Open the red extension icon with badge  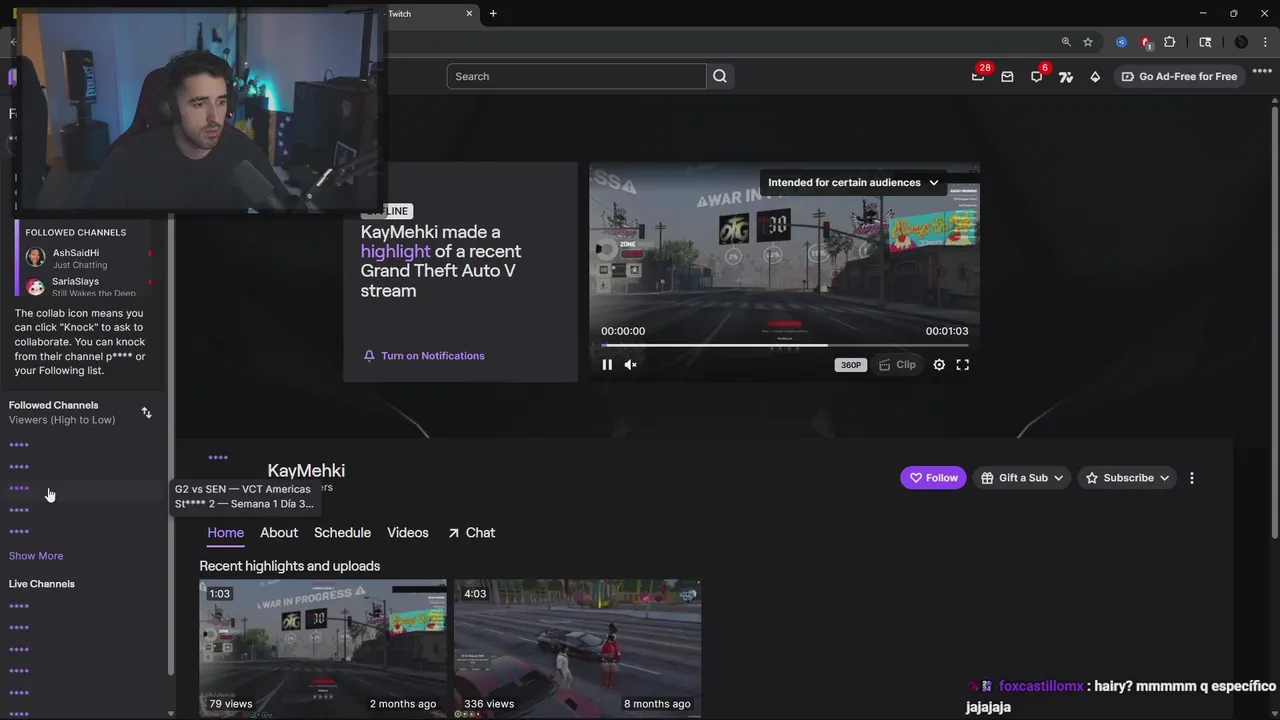1146,42
